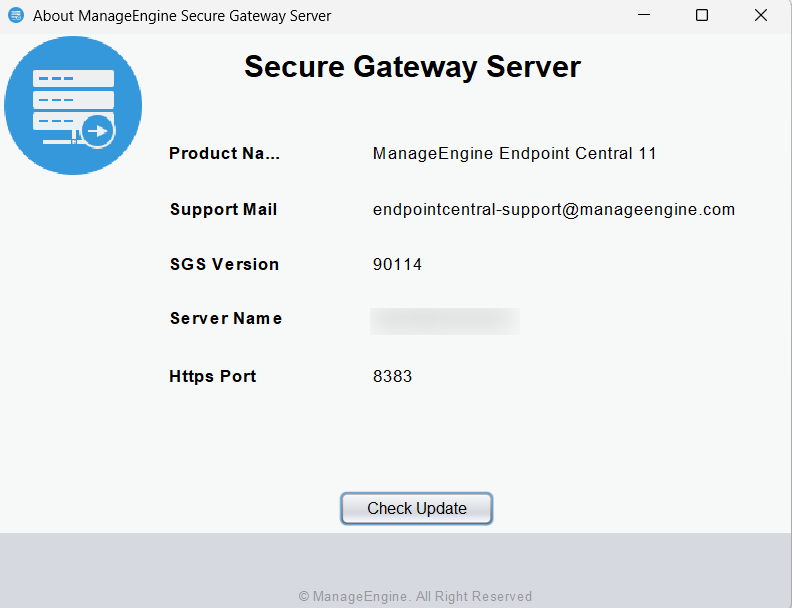
Task: Click 'ManageEngine Endpoint Central 11' value
Action: click(x=515, y=153)
